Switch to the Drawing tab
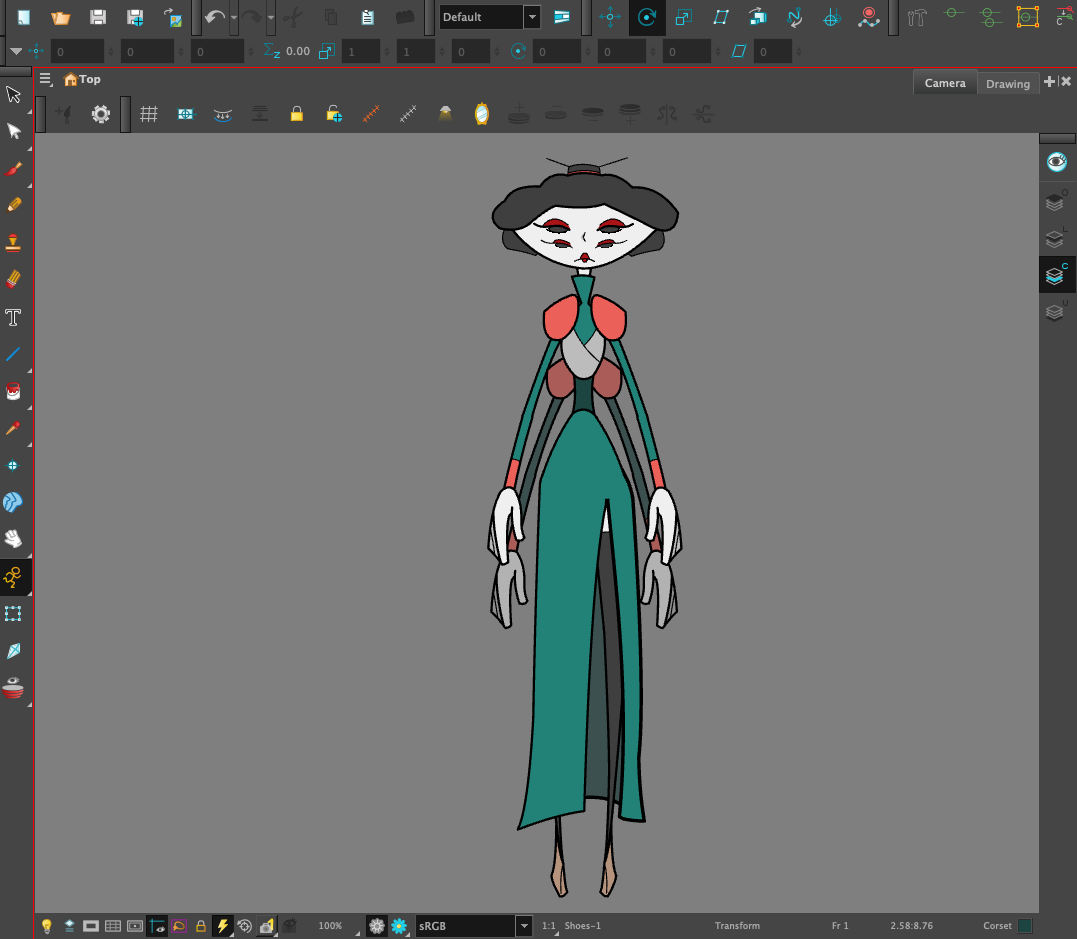Screen dimensions: 1077x939 1008,83
